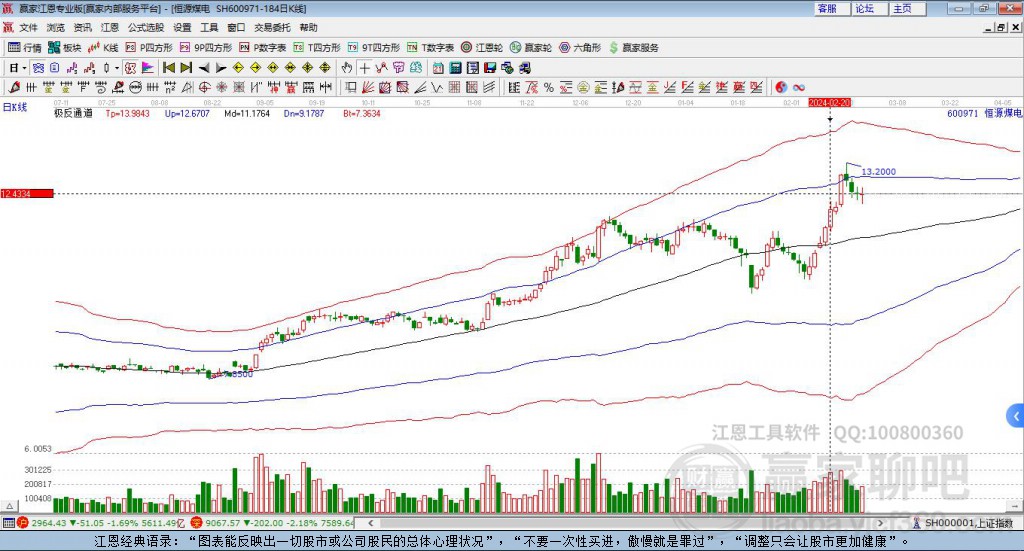Open the 9T四方形 tool
1024x551 pixels.
click(374, 48)
